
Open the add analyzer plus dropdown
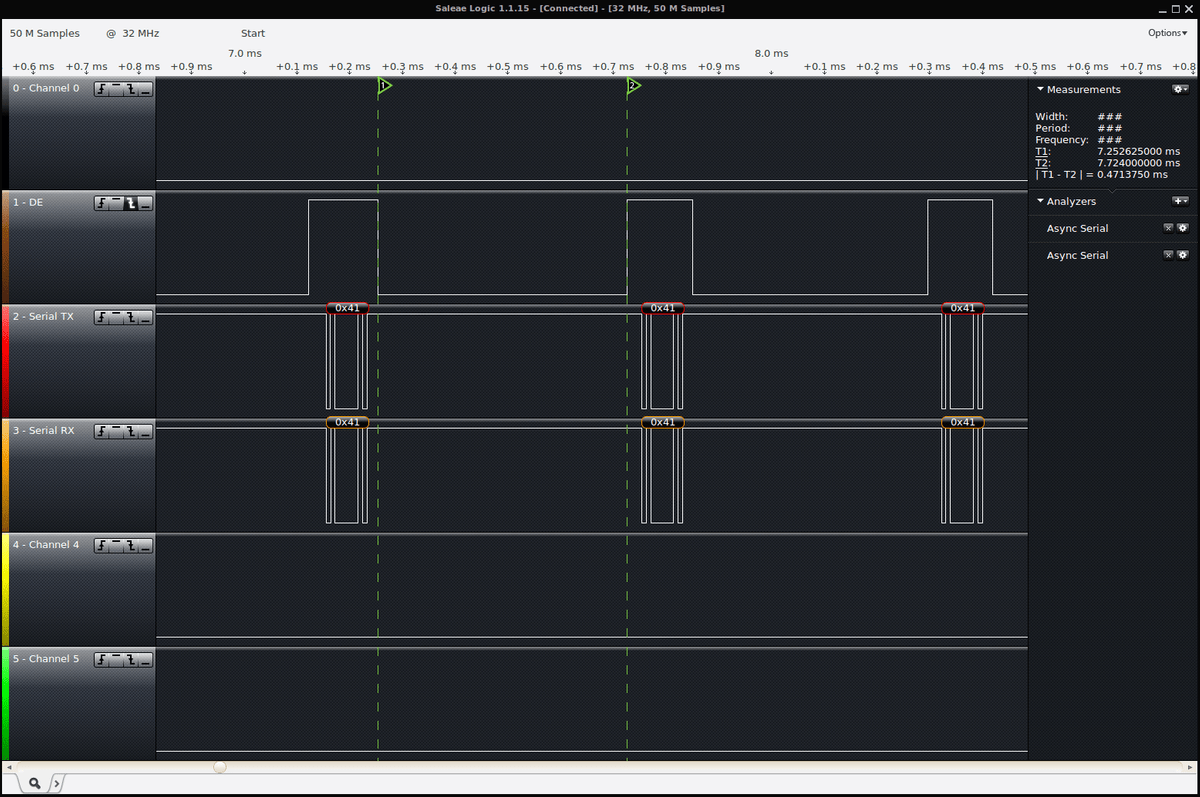1181,201
